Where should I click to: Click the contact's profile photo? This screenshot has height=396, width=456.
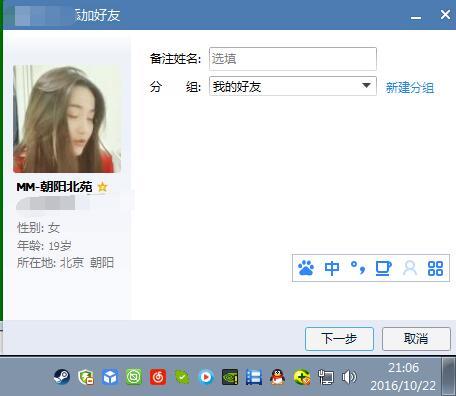pyautogui.click(x=67, y=119)
